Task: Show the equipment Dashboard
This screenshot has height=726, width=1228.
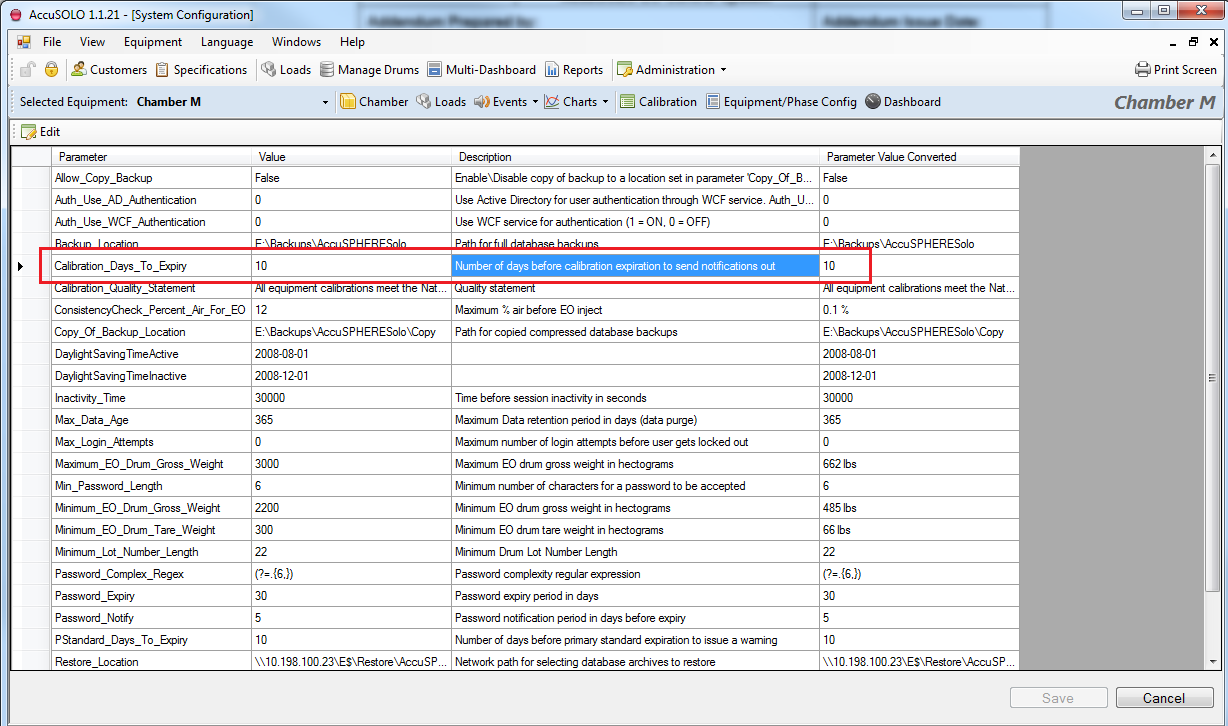Action: 902,102
